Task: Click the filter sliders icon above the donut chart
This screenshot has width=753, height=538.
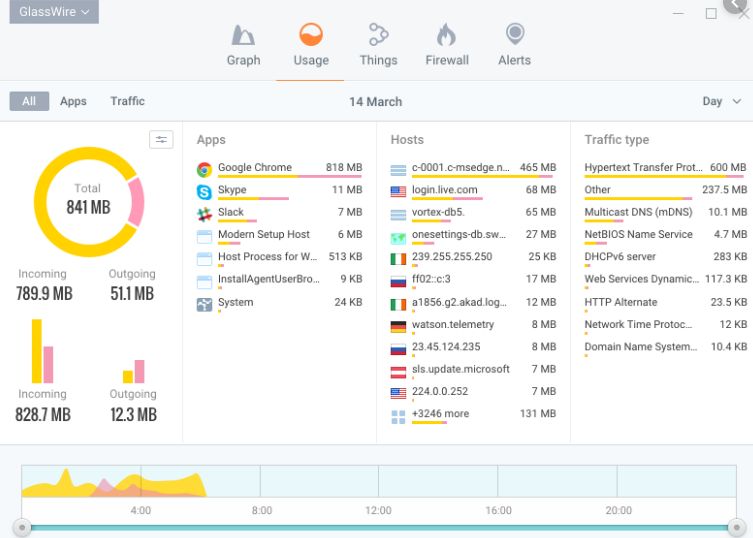Action: (161, 140)
